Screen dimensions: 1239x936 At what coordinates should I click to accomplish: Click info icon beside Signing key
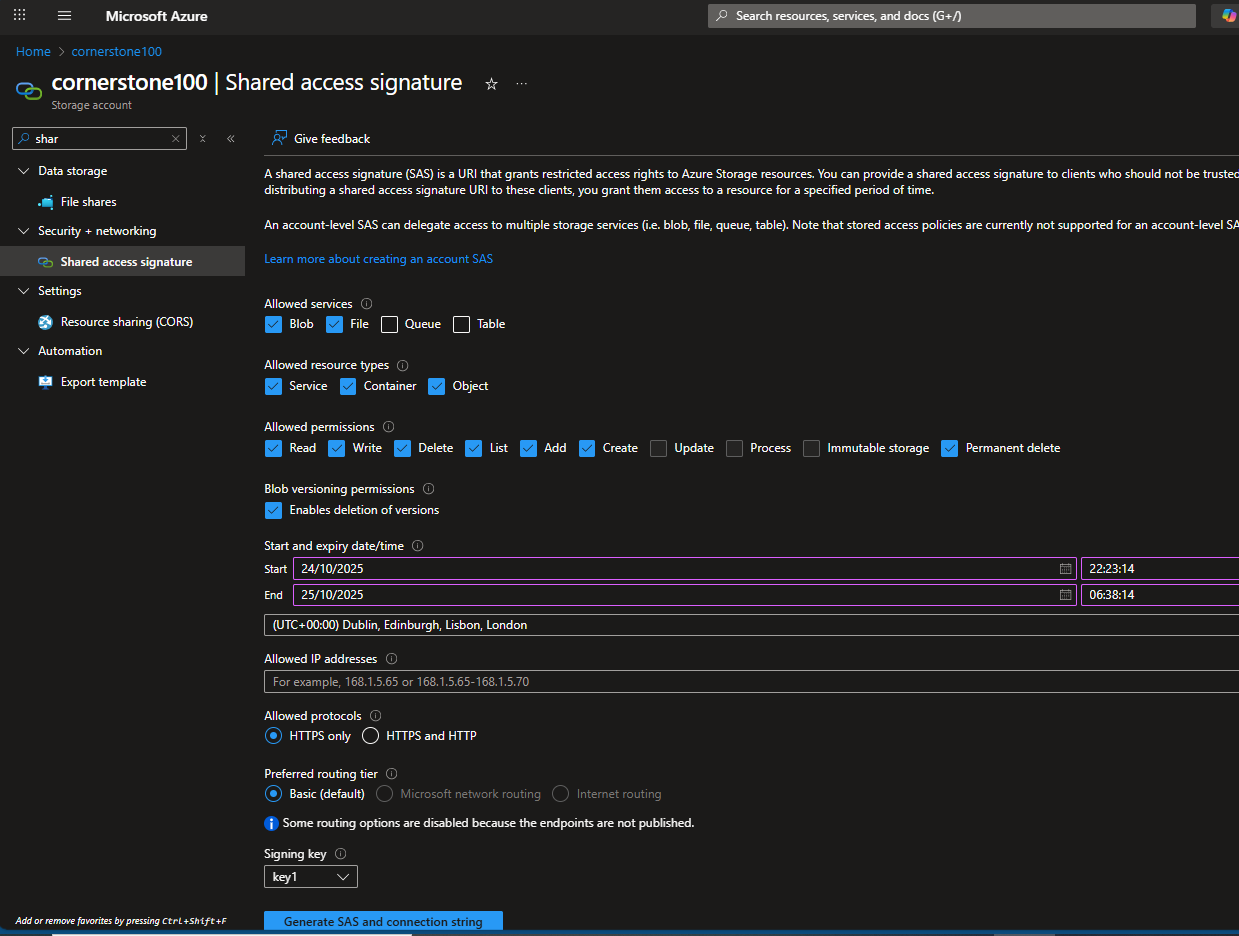point(340,854)
